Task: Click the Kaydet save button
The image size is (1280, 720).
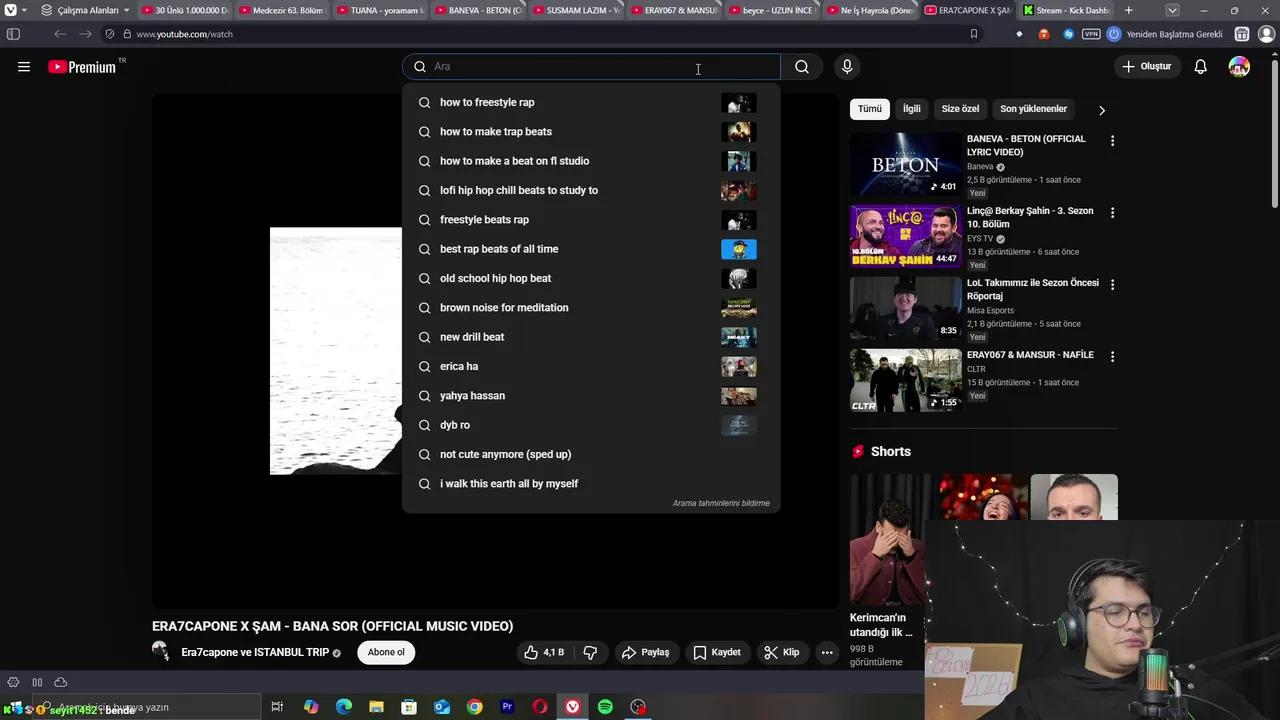Action: 717,652
